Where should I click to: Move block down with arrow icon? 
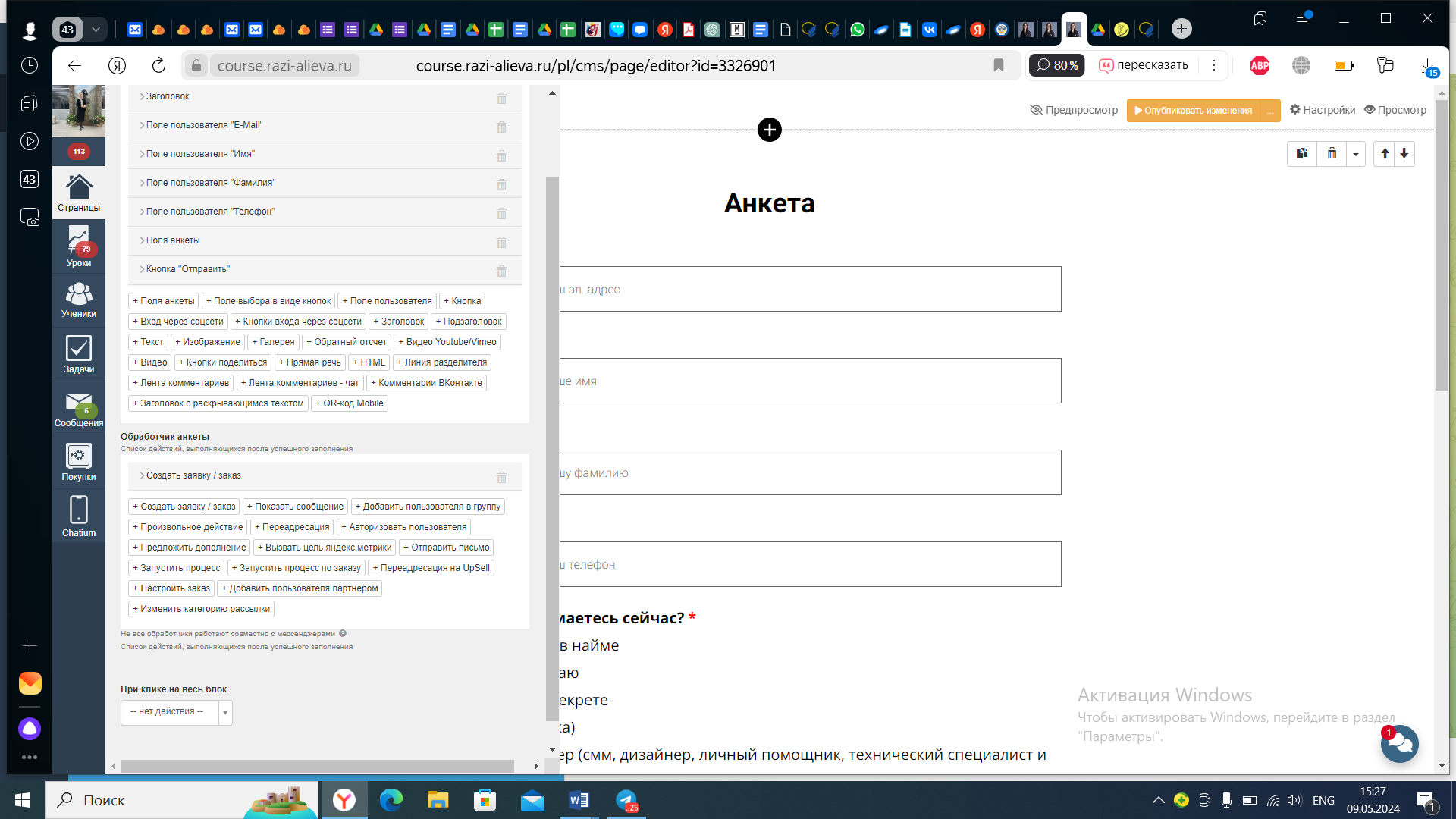[1404, 154]
